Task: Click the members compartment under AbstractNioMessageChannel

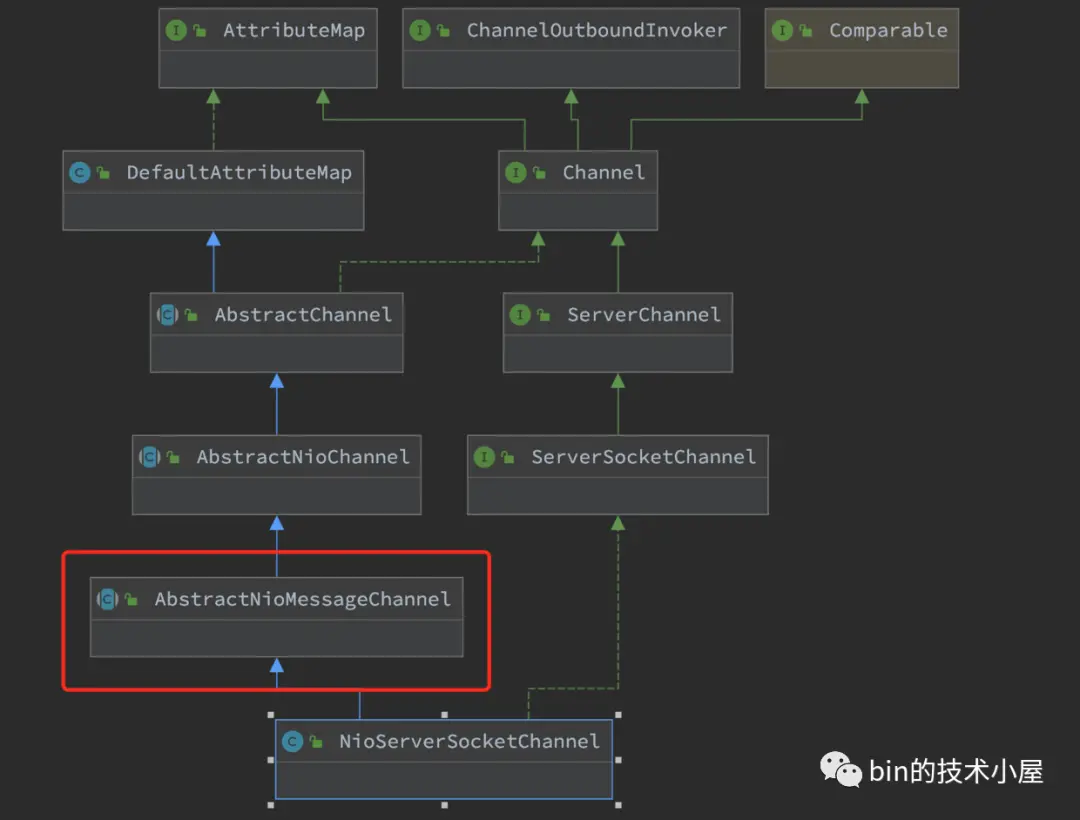Action: (276, 638)
